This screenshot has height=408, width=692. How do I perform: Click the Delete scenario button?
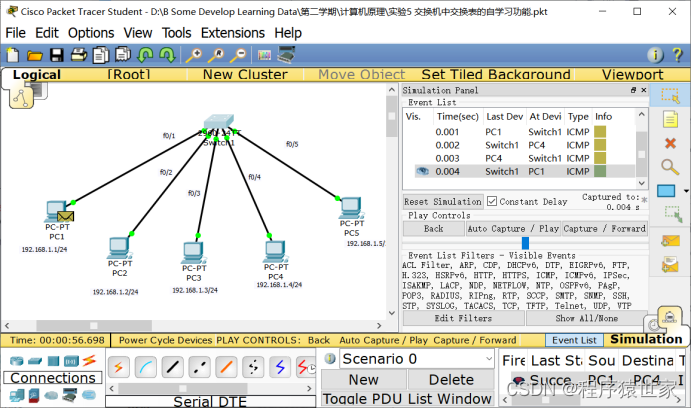tap(451, 380)
